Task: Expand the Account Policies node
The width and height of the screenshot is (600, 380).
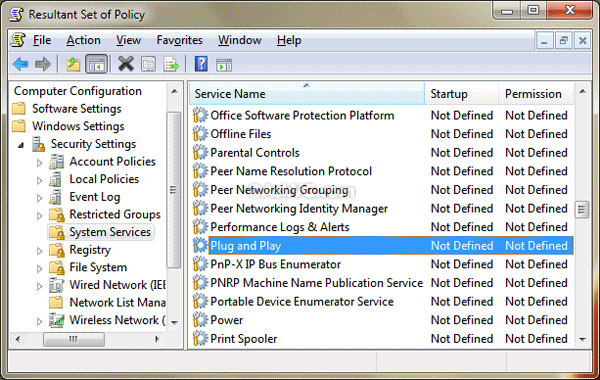Action: (x=39, y=163)
